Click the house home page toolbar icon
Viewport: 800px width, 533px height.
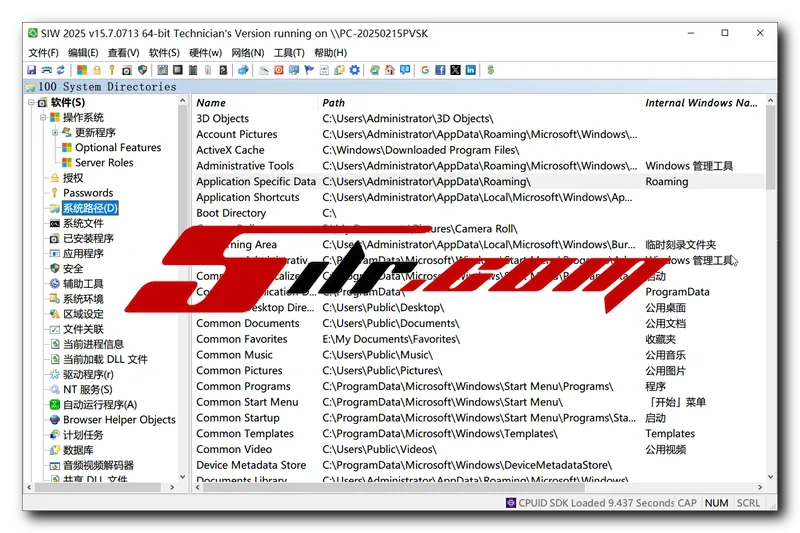click(389, 70)
